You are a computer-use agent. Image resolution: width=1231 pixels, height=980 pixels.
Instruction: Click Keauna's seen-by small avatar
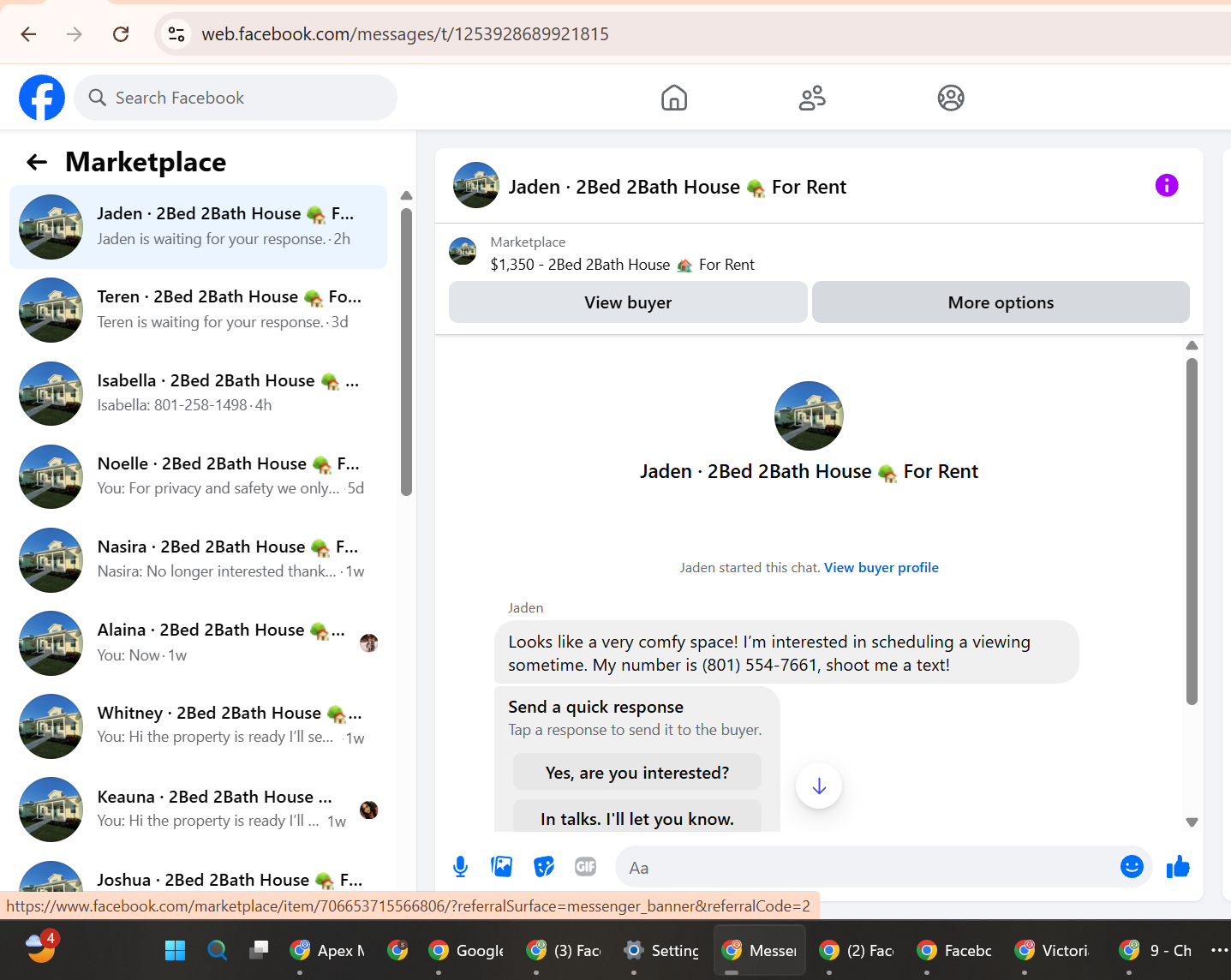point(369,810)
